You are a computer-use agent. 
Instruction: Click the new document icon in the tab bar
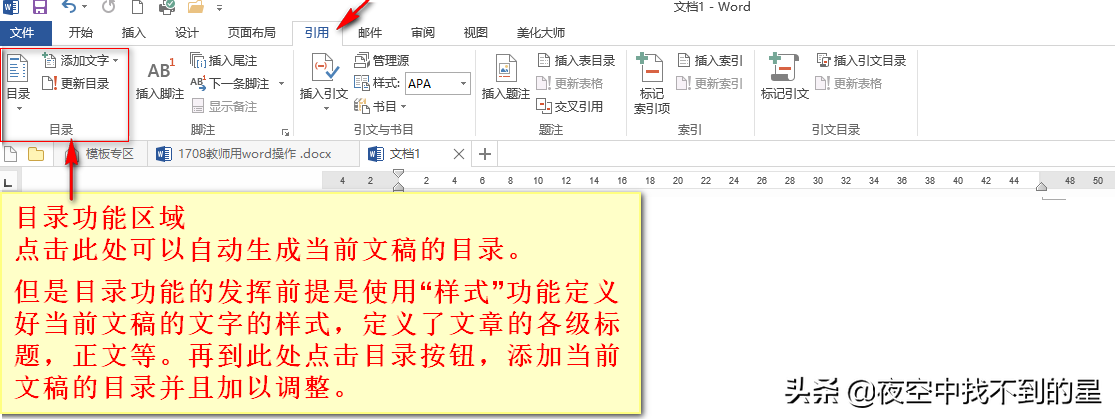[x=11, y=154]
